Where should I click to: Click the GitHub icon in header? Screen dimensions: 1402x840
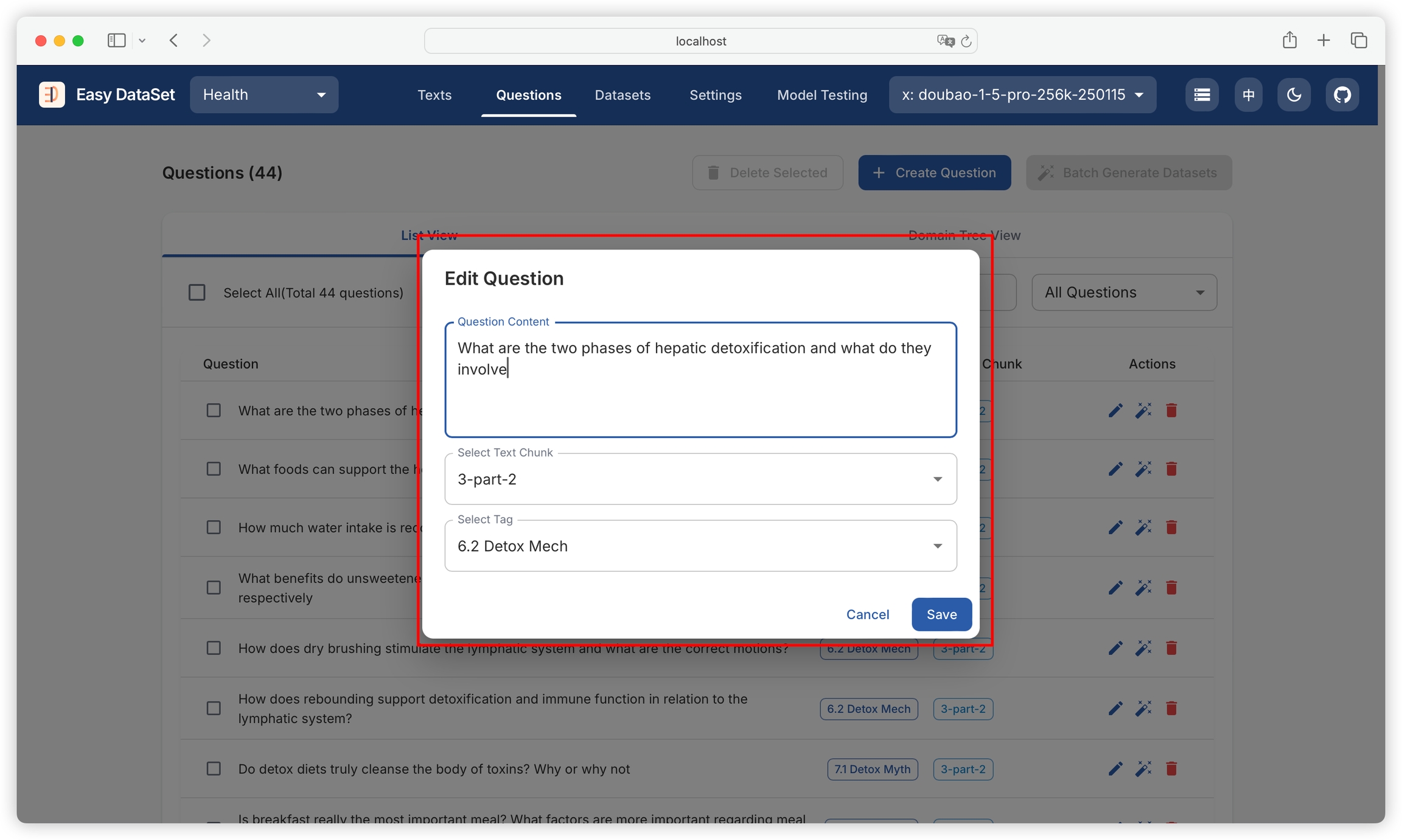[1342, 95]
